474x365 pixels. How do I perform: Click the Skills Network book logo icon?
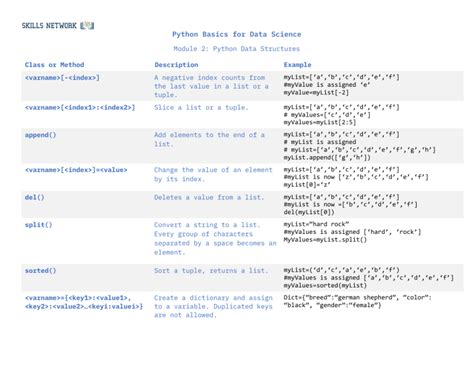87,25
